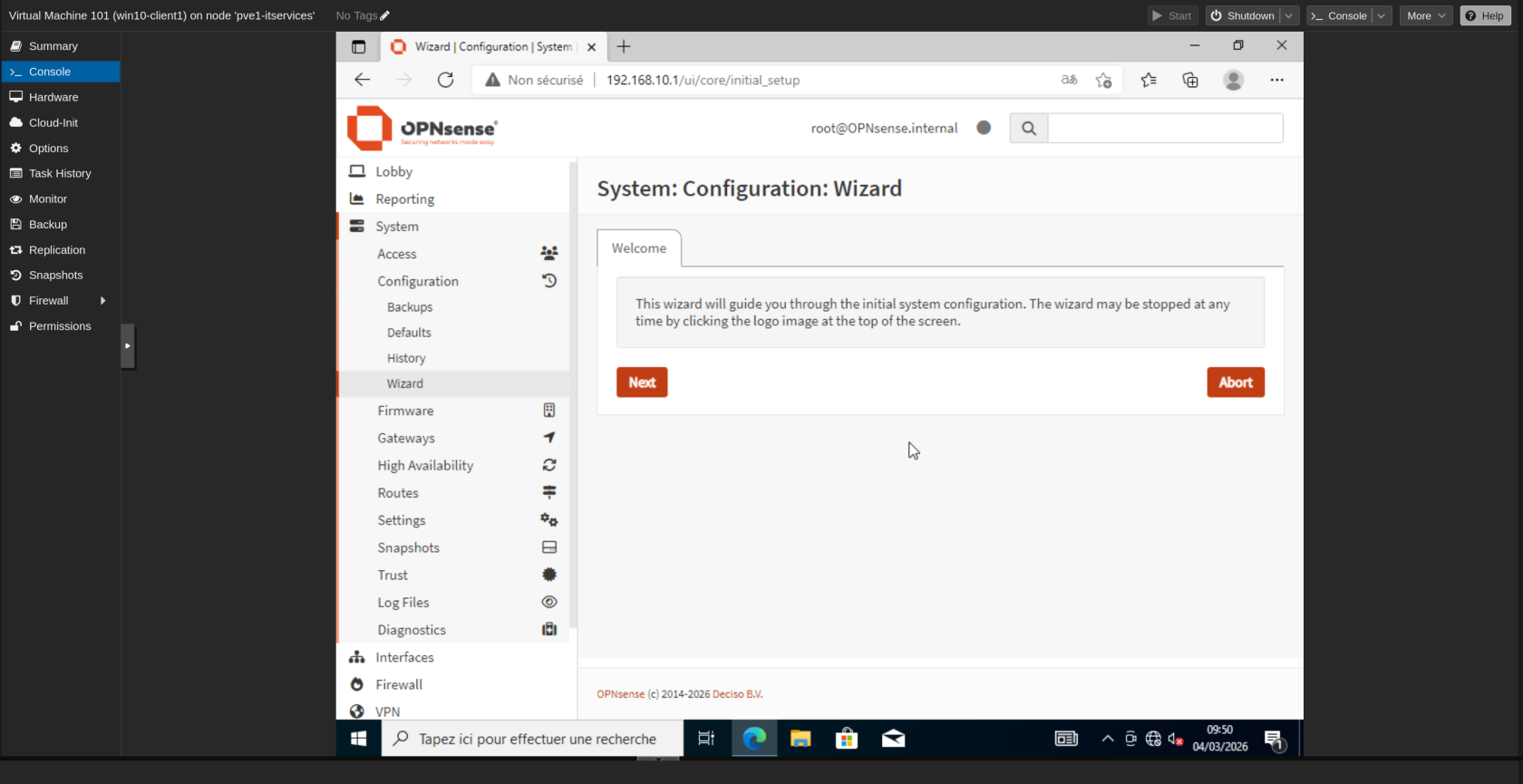
Task: Open the Edge settings ellipsis menu
Action: click(1276, 80)
